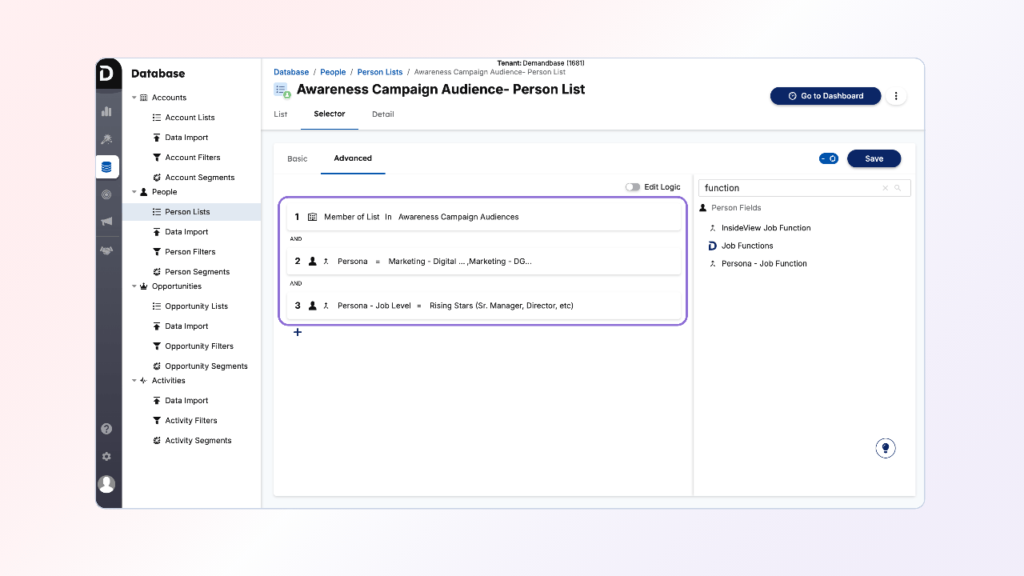Viewport: 1024px width, 576px height.
Task: Collapse the Activities tree section
Action: point(134,381)
